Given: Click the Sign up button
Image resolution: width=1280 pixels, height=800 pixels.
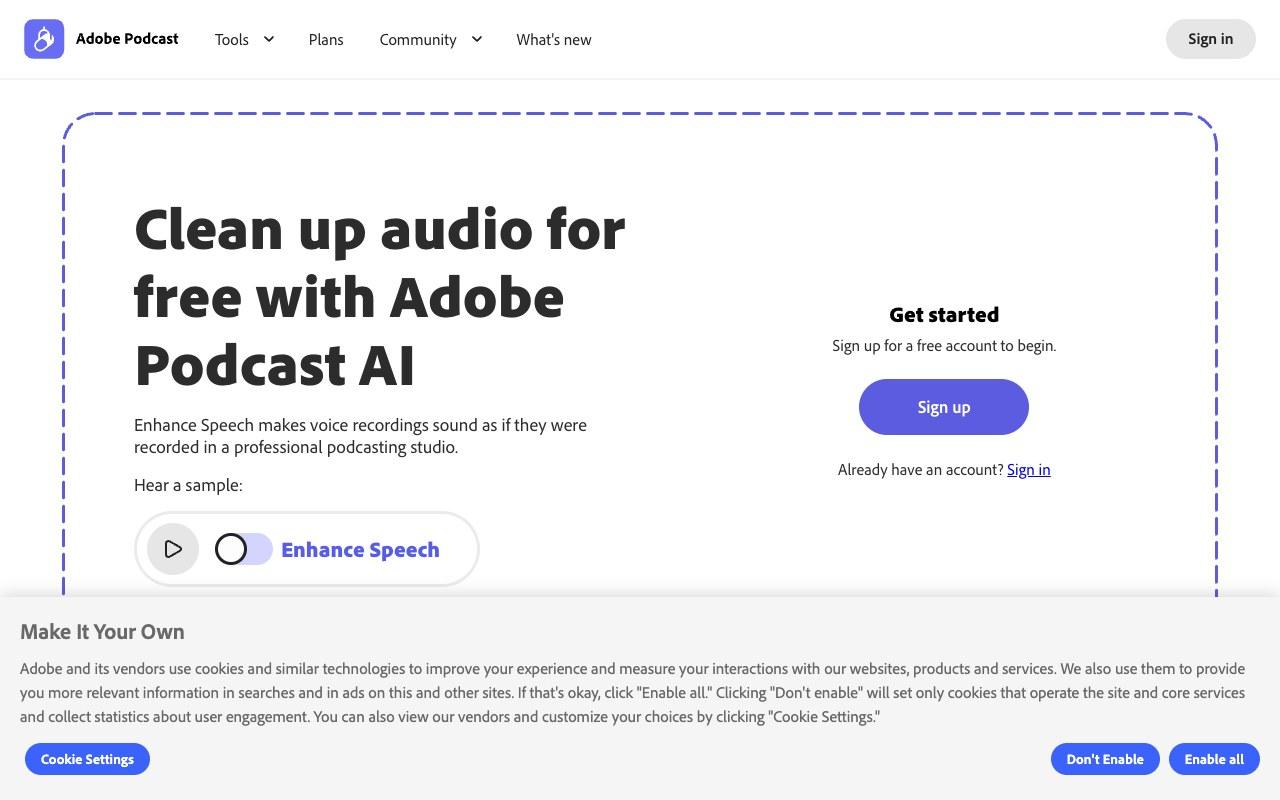Looking at the screenshot, I should click(x=944, y=407).
